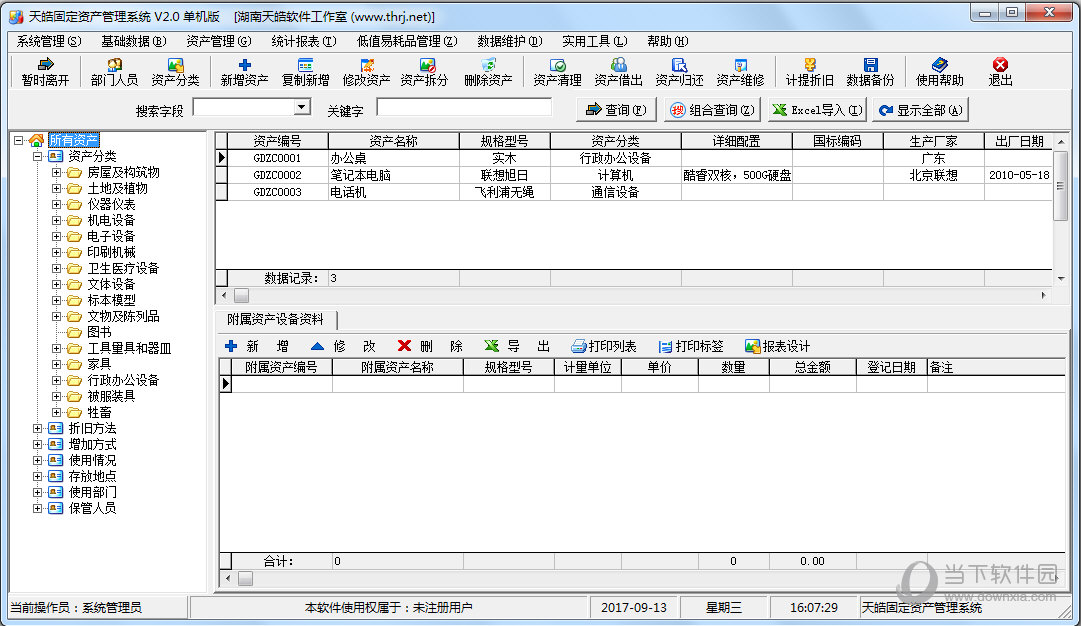Expand the 电子设备 folder
Screen dimensions: 1081x626
[57, 236]
